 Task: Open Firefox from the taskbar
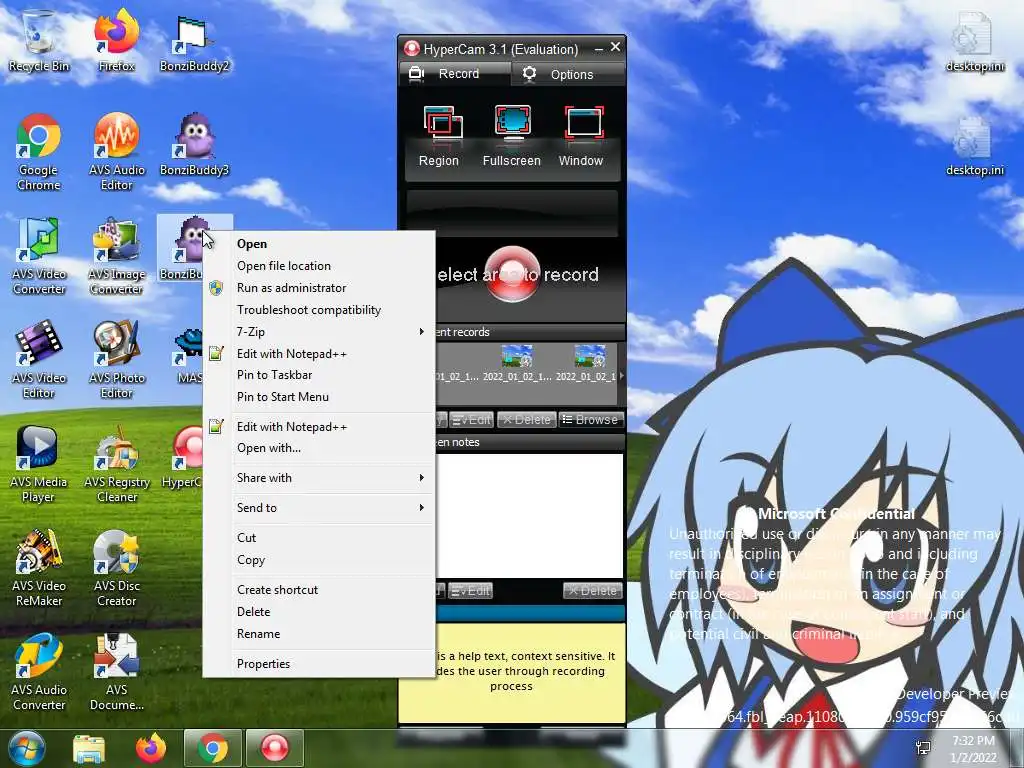[150, 748]
